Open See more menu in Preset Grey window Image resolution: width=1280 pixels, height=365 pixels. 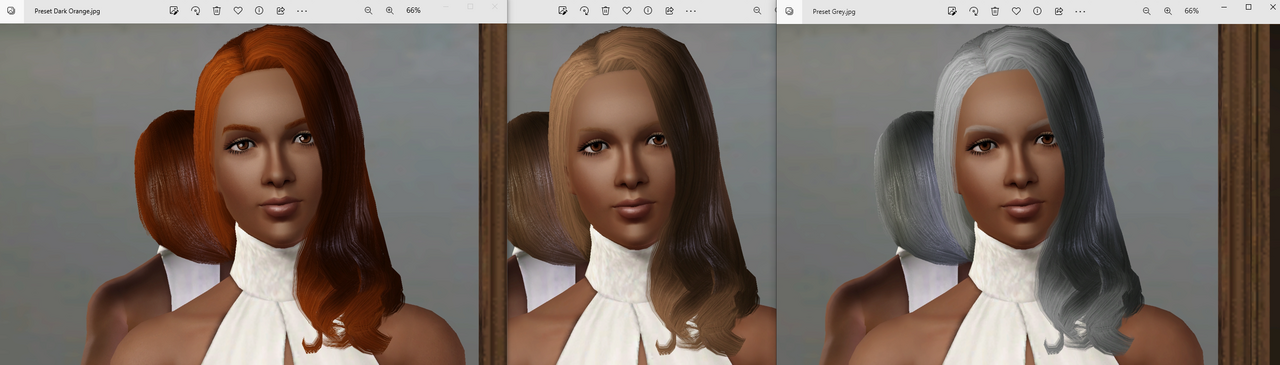1080,10
